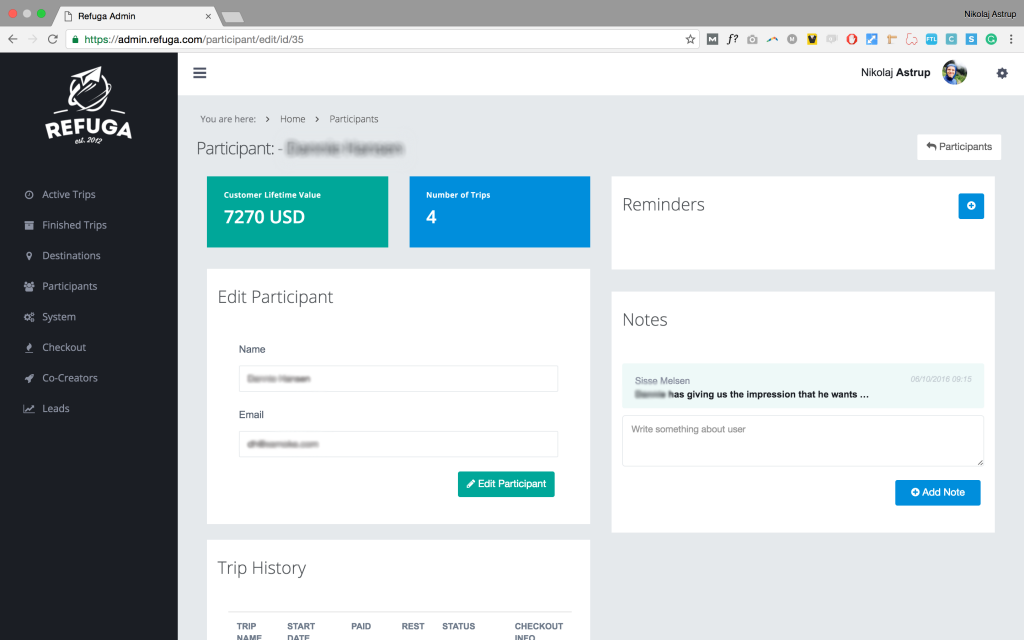This screenshot has height=640, width=1024.
Task: Click the Leads chart icon
Action: (29, 409)
